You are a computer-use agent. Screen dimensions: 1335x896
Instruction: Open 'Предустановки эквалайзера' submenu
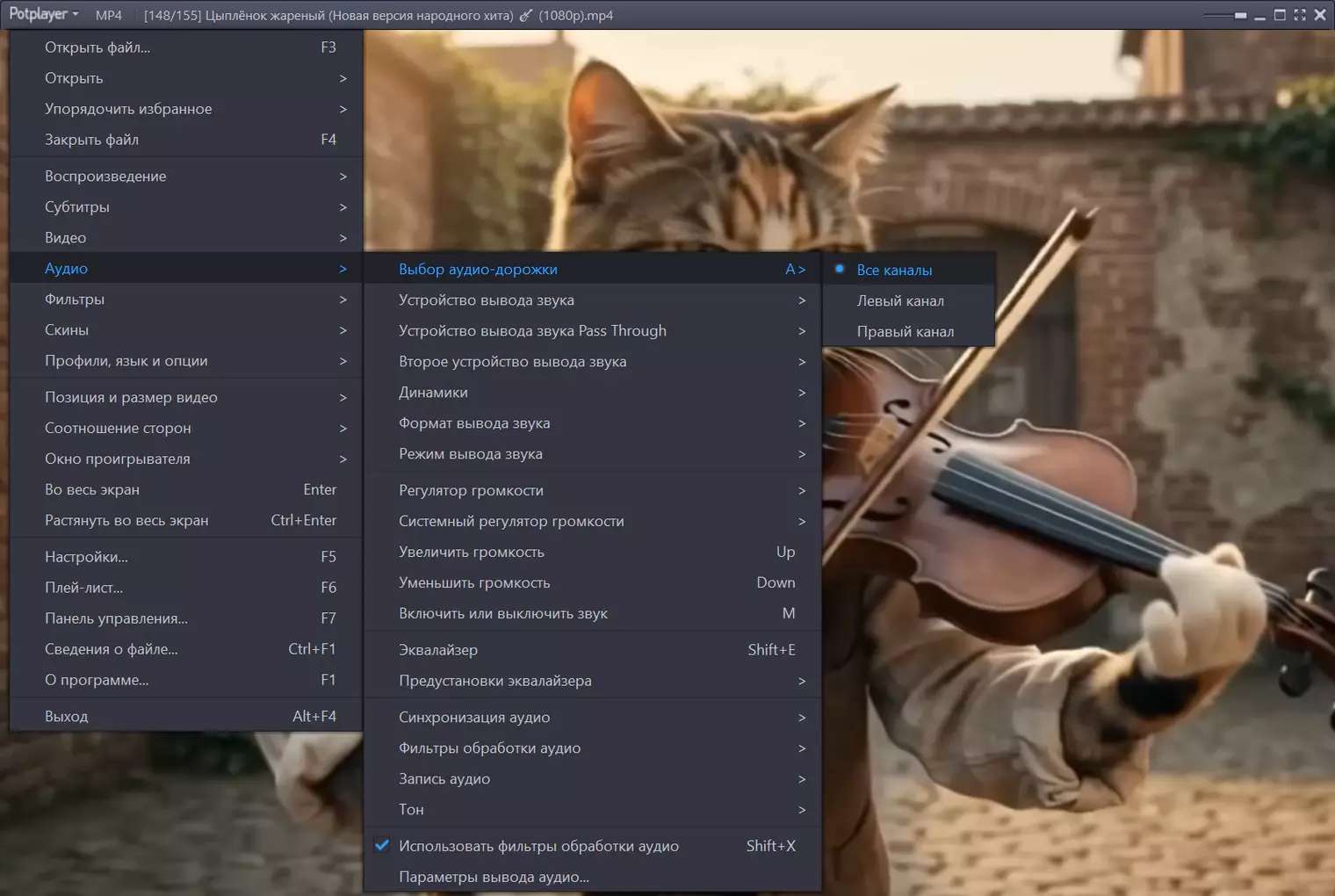tap(593, 681)
